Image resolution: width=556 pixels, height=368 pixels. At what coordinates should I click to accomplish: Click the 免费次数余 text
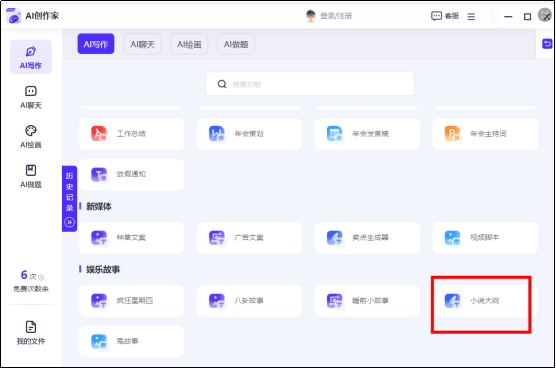coord(31,289)
